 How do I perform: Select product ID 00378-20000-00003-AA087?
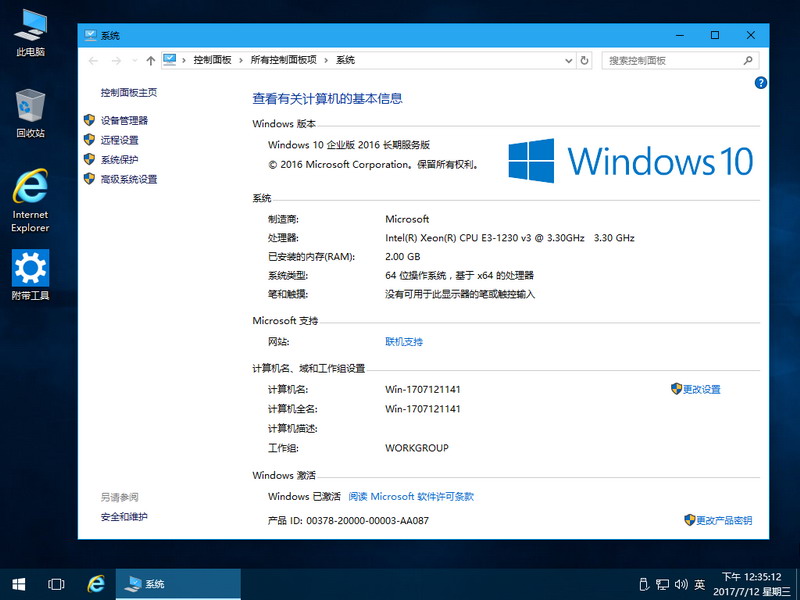367,520
